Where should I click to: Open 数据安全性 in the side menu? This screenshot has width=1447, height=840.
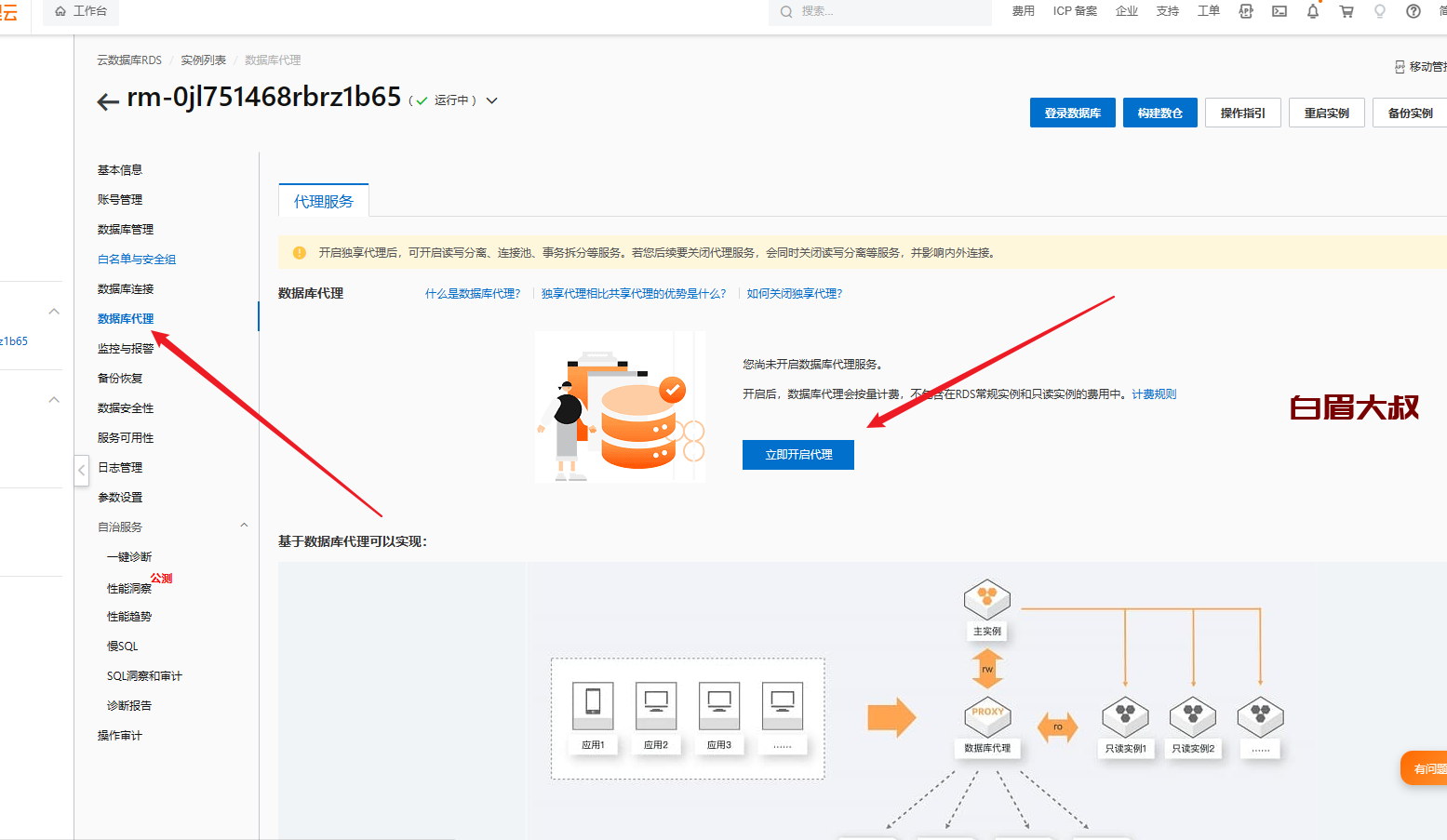pos(126,408)
